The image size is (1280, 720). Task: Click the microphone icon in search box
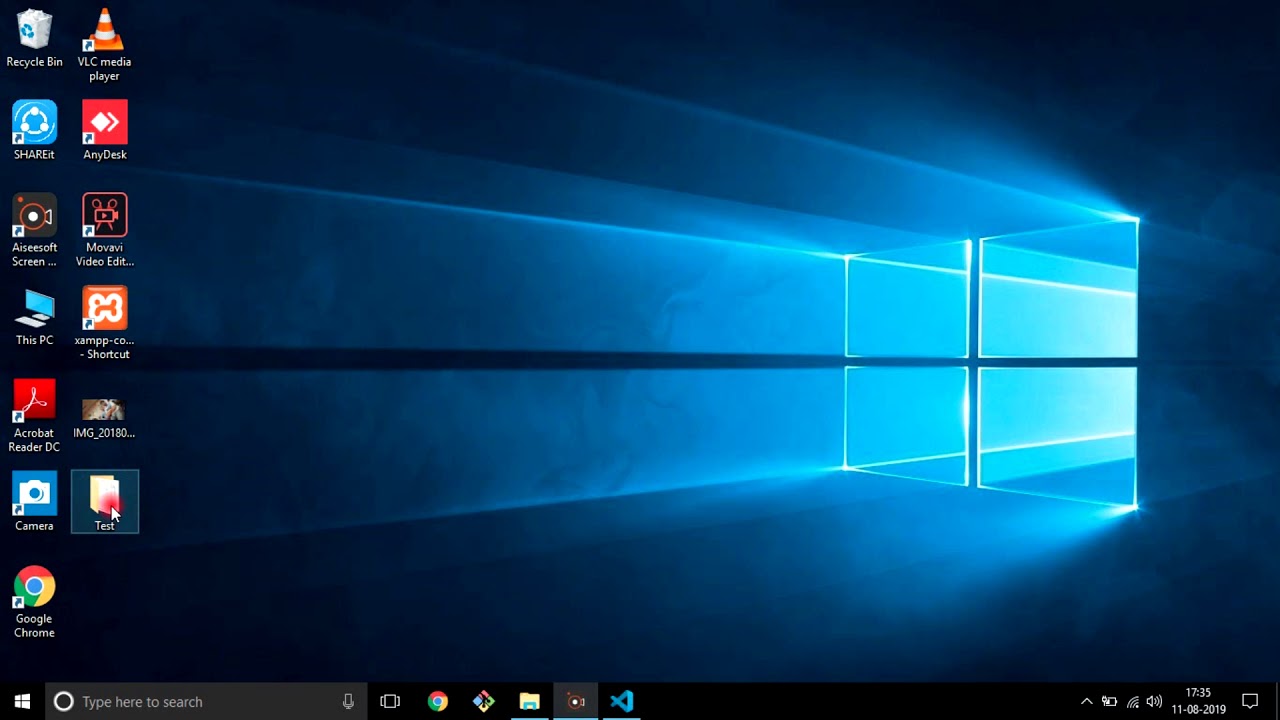pyautogui.click(x=348, y=701)
